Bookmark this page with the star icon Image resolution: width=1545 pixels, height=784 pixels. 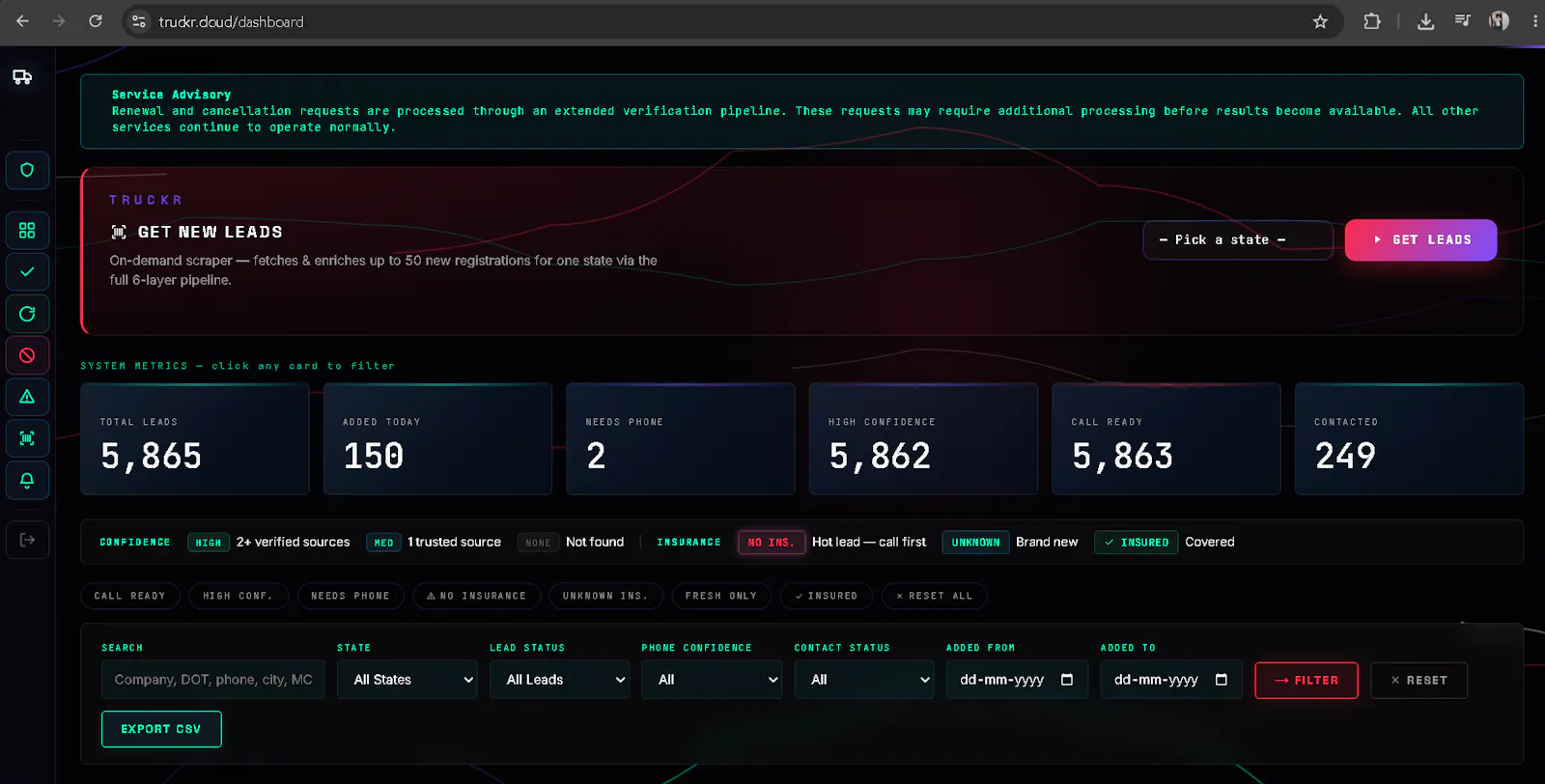1320,21
